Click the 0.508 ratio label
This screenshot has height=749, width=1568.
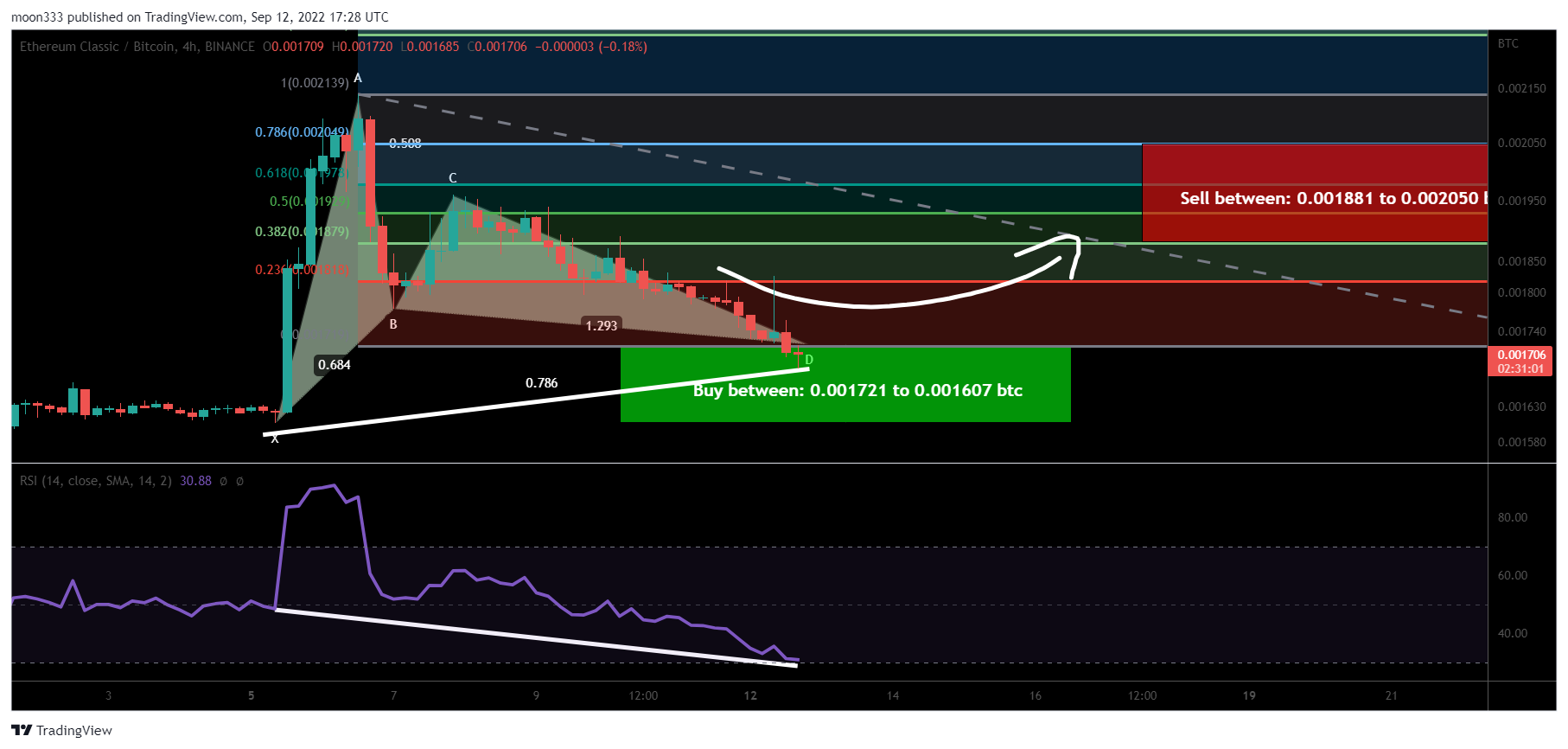pyautogui.click(x=405, y=144)
